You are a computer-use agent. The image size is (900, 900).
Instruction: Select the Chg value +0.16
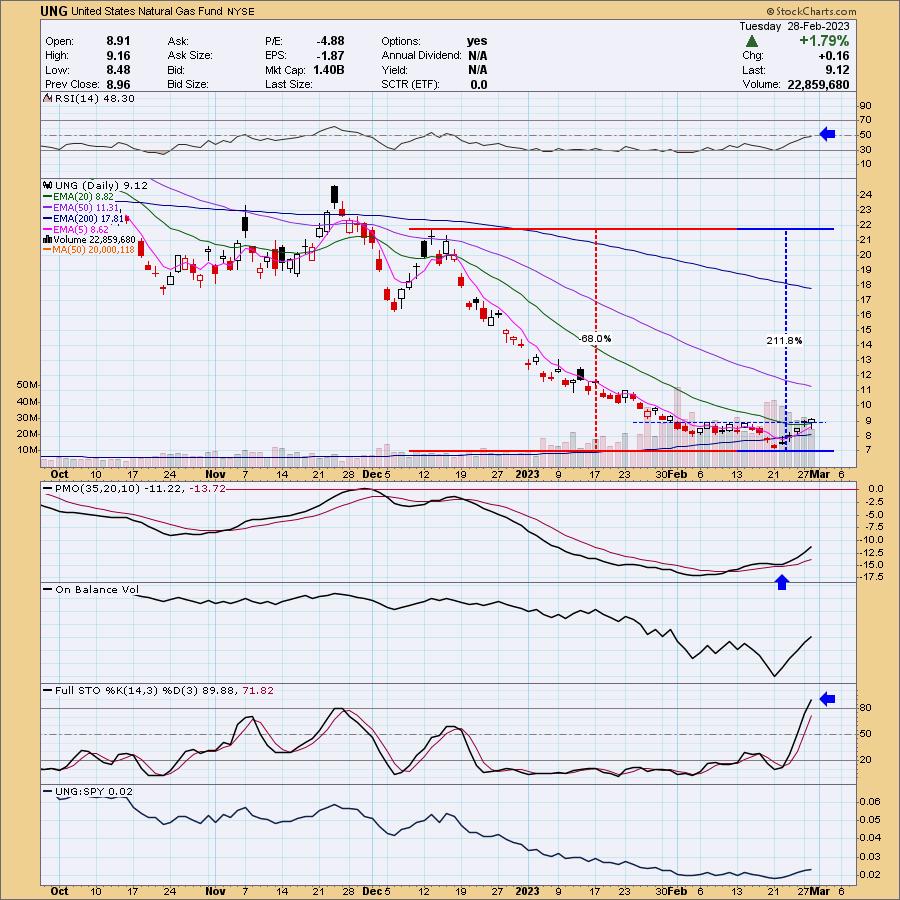(x=833, y=56)
